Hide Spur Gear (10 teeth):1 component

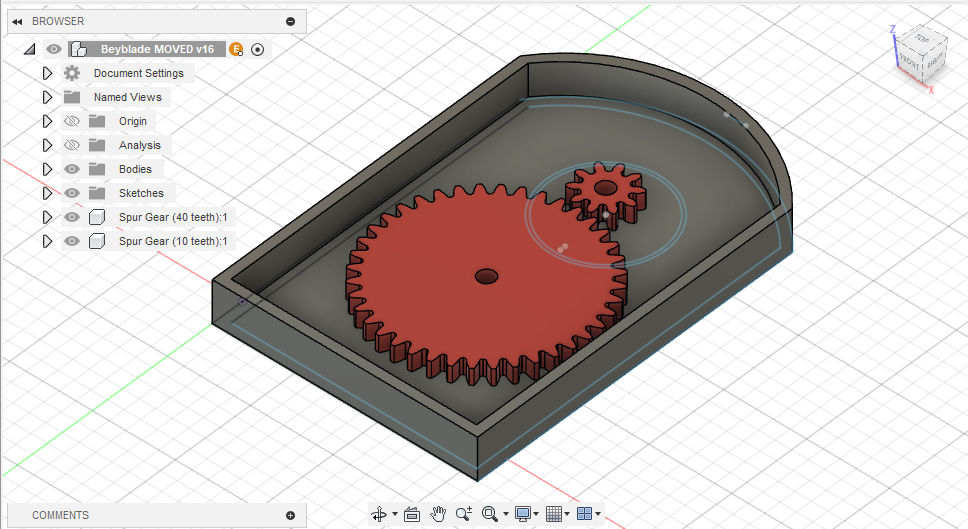[x=72, y=241]
